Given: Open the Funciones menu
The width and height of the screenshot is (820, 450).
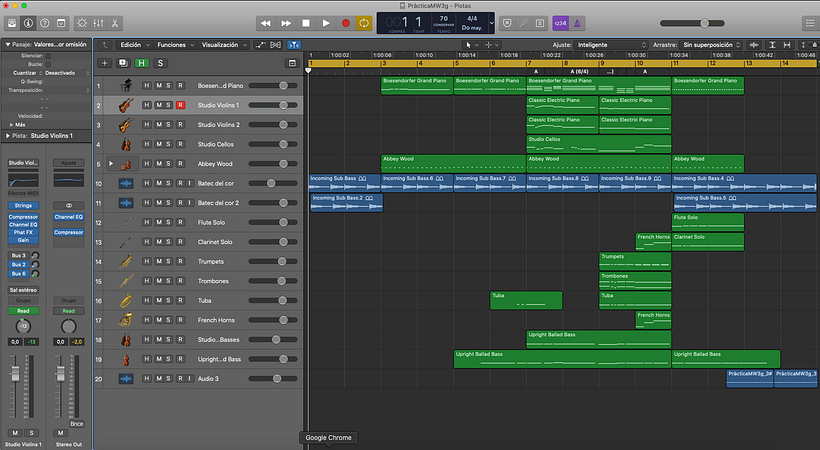Looking at the screenshot, I should 173,45.
